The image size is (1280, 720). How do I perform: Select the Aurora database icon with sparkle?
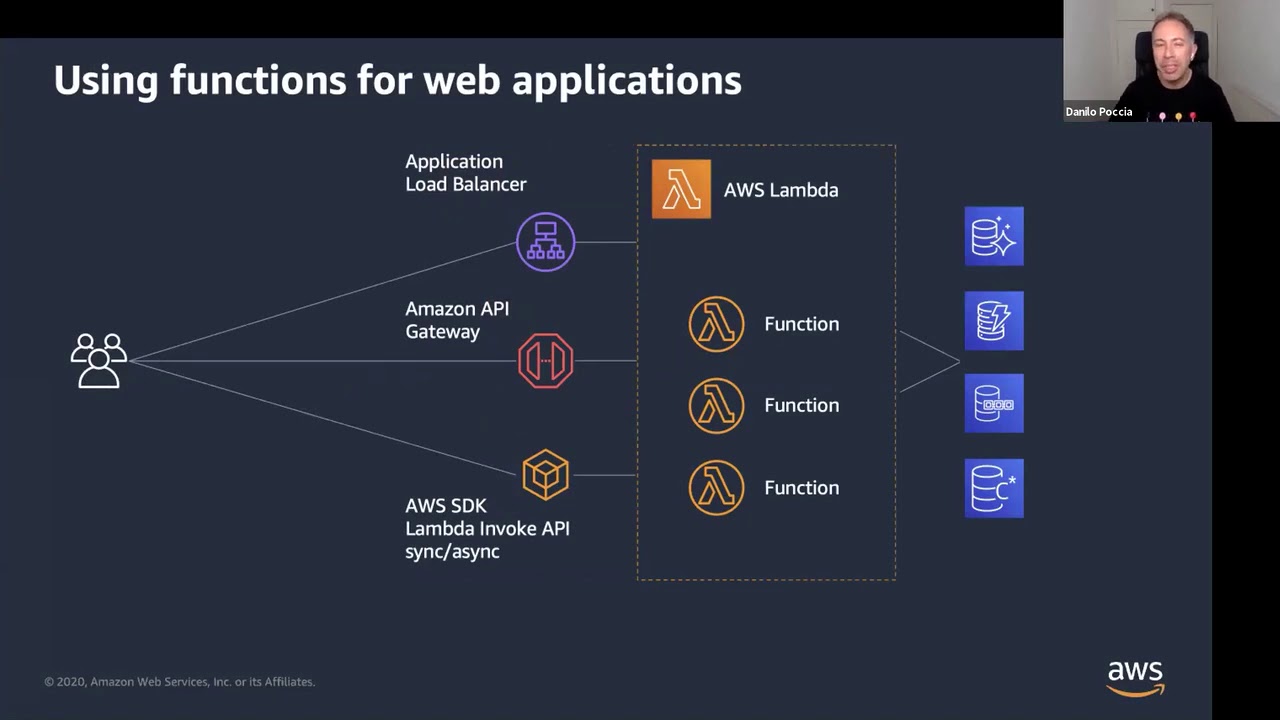[994, 236]
